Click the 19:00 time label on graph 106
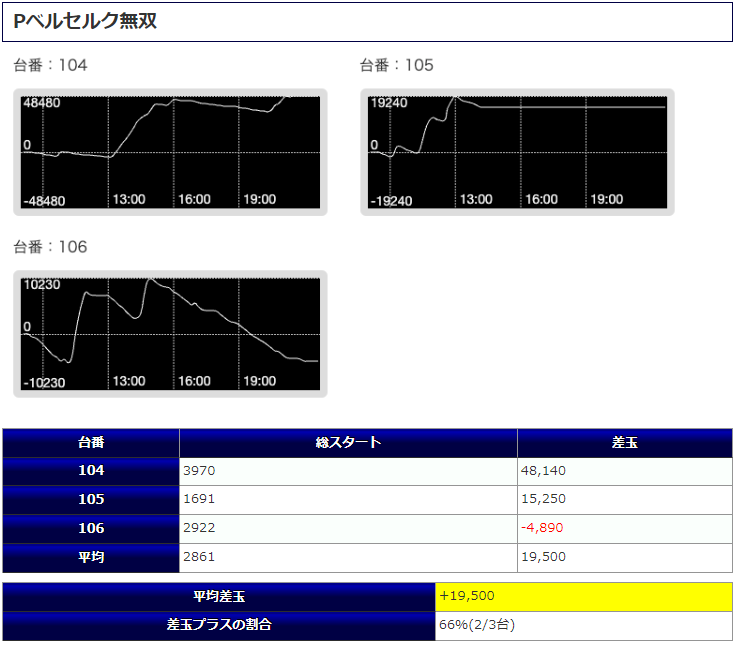Image resolution: width=738 pixels, height=649 pixels. click(260, 381)
